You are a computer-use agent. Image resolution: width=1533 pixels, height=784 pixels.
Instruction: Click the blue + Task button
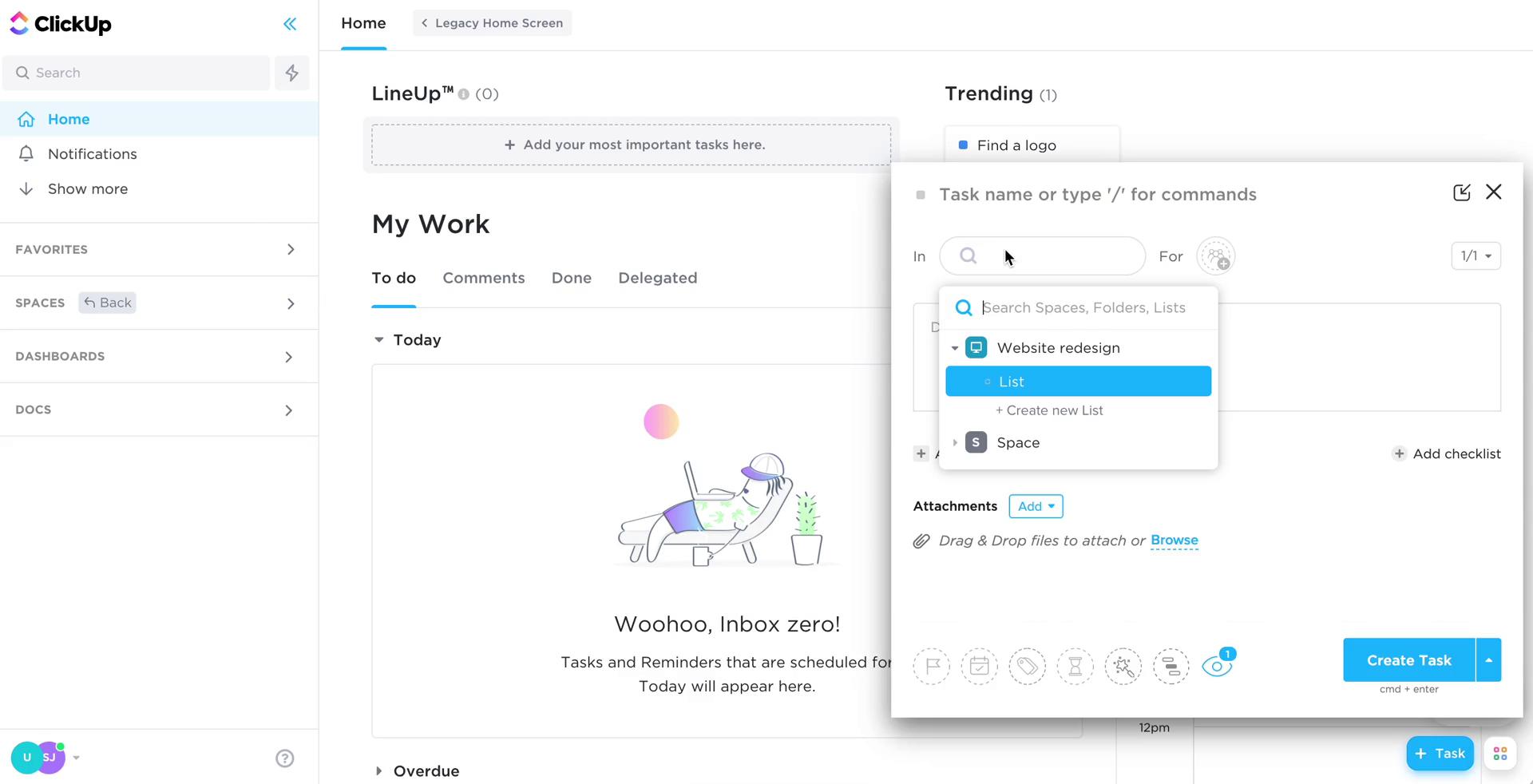pos(1440,754)
